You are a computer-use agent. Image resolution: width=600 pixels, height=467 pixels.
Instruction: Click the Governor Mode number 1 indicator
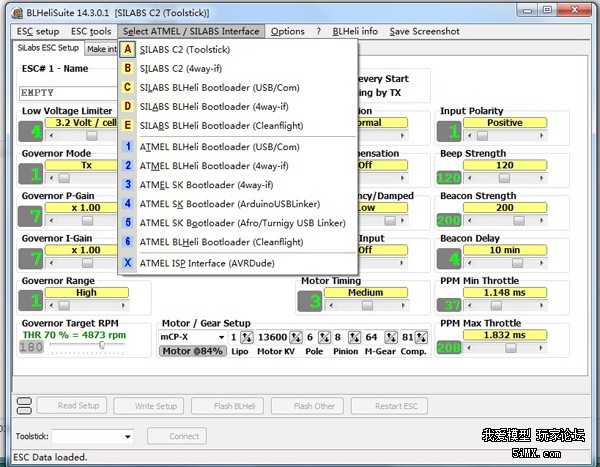pos(31,173)
